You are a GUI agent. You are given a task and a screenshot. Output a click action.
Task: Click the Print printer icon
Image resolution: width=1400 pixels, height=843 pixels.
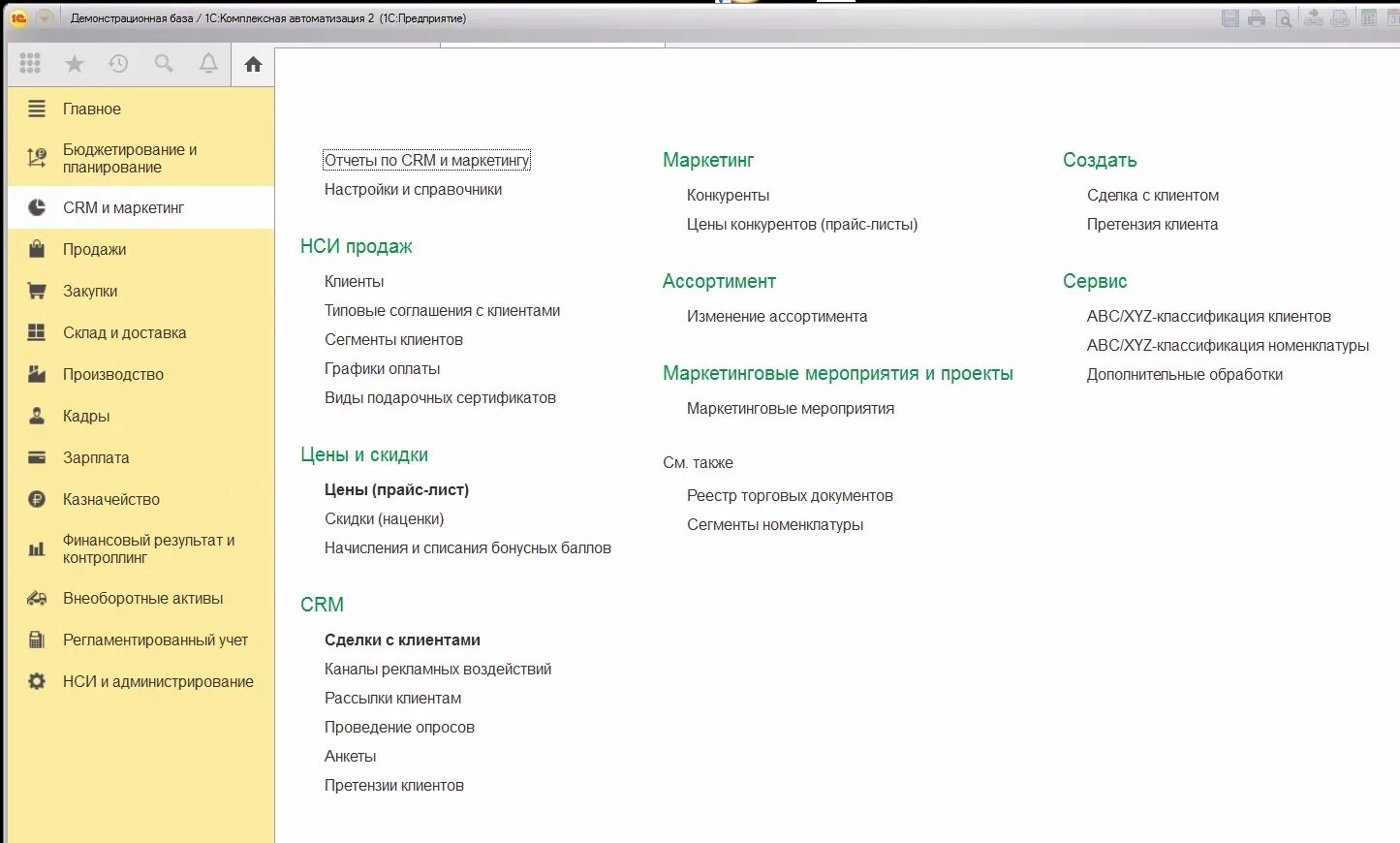click(x=1257, y=18)
